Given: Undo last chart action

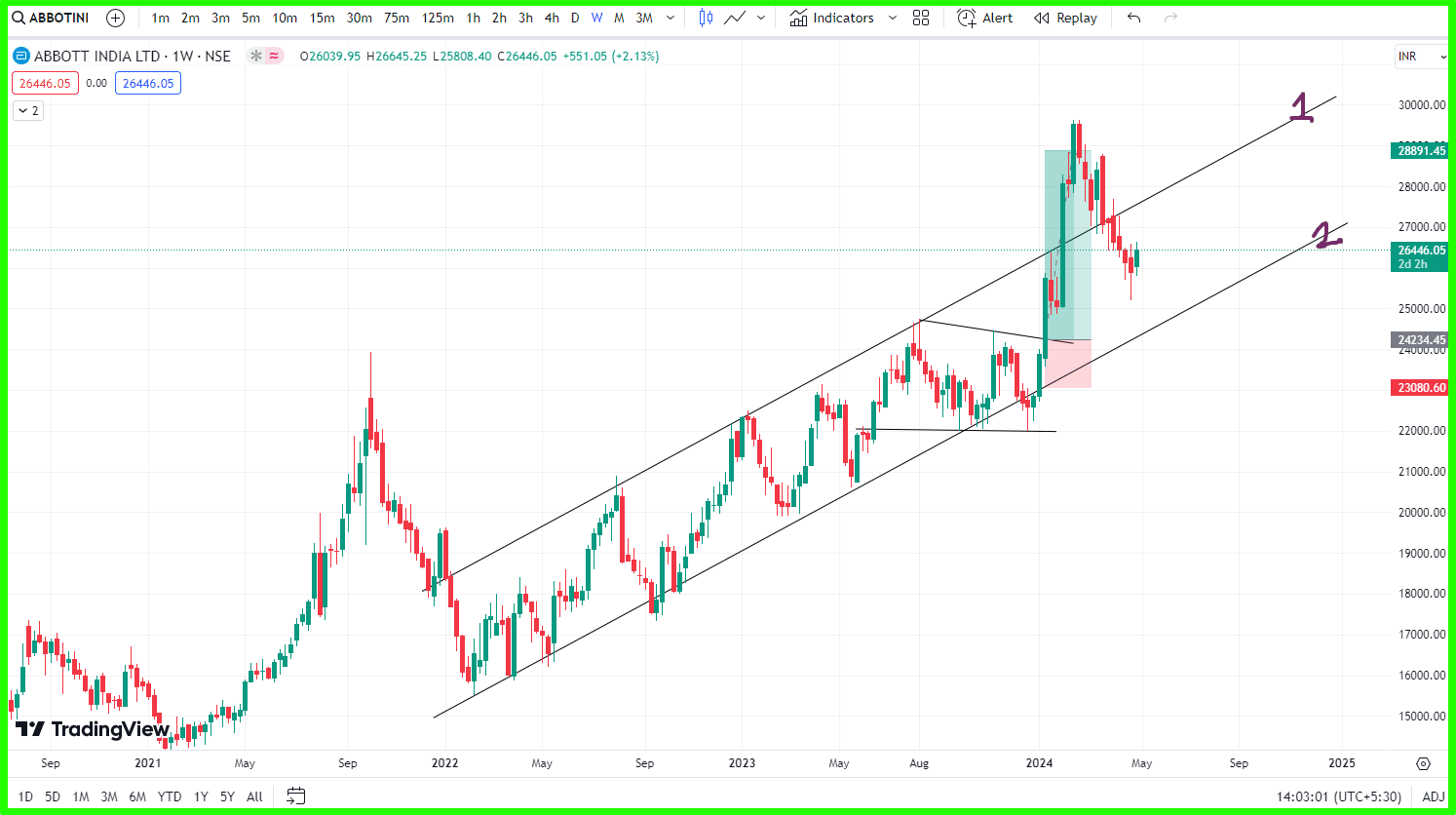Looking at the screenshot, I should (1133, 18).
